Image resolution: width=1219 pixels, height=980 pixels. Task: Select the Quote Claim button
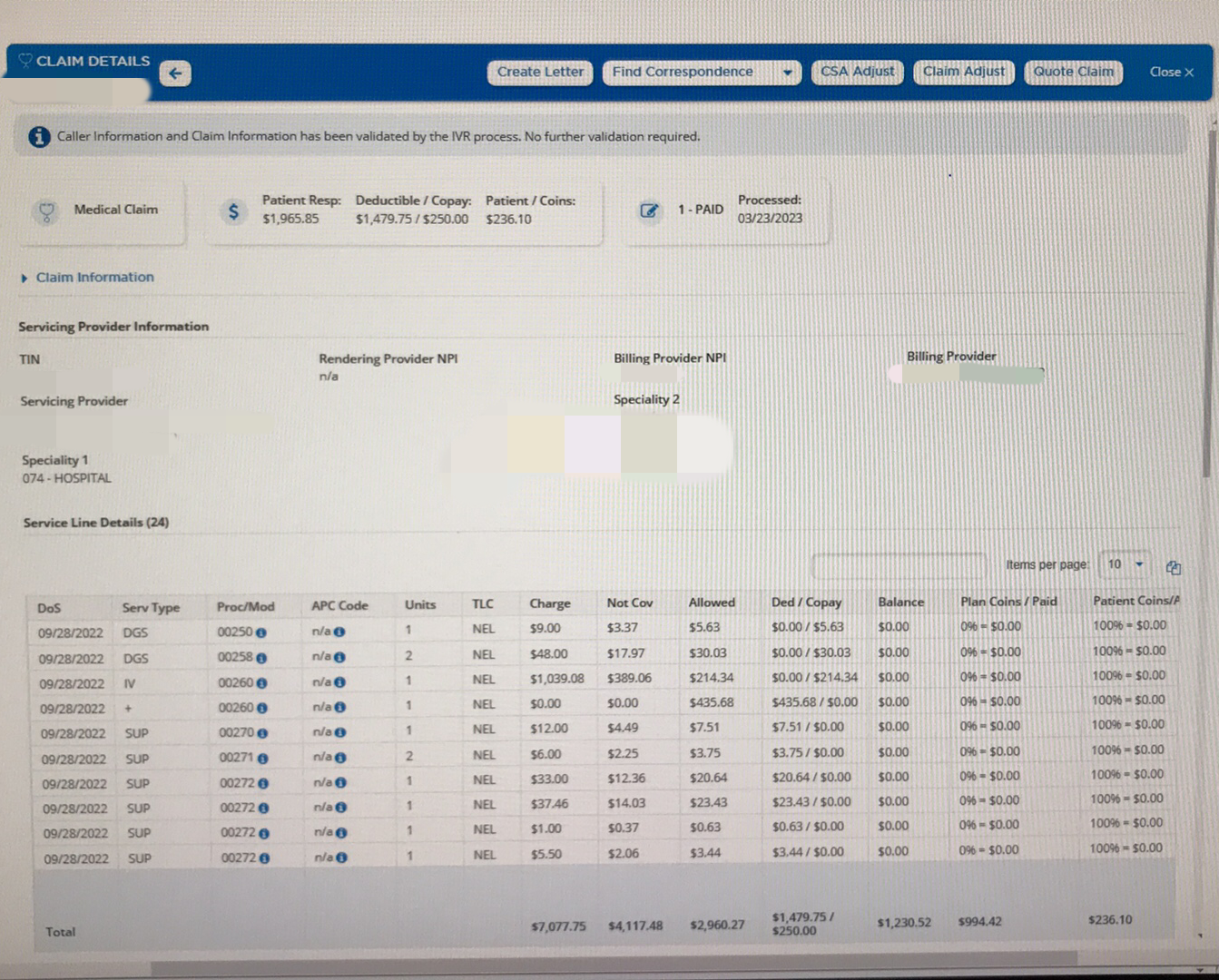(x=1073, y=72)
